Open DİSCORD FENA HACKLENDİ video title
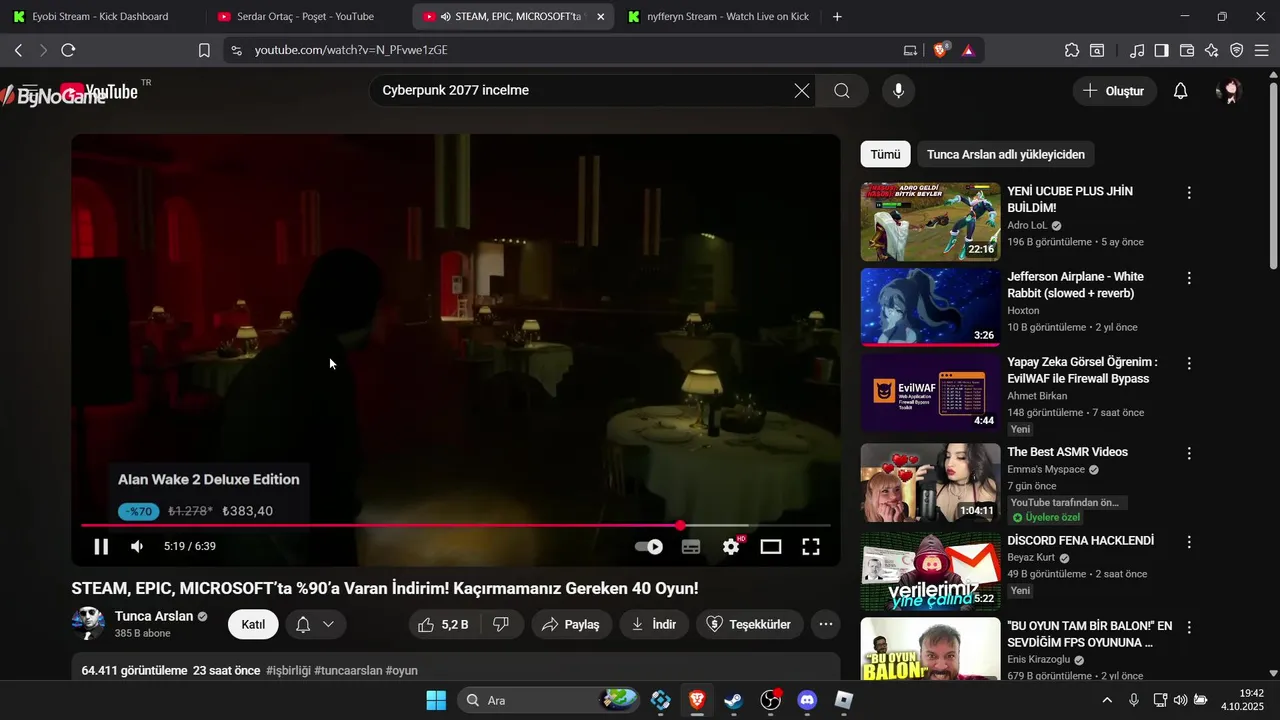The height and width of the screenshot is (720, 1280). tap(1080, 540)
